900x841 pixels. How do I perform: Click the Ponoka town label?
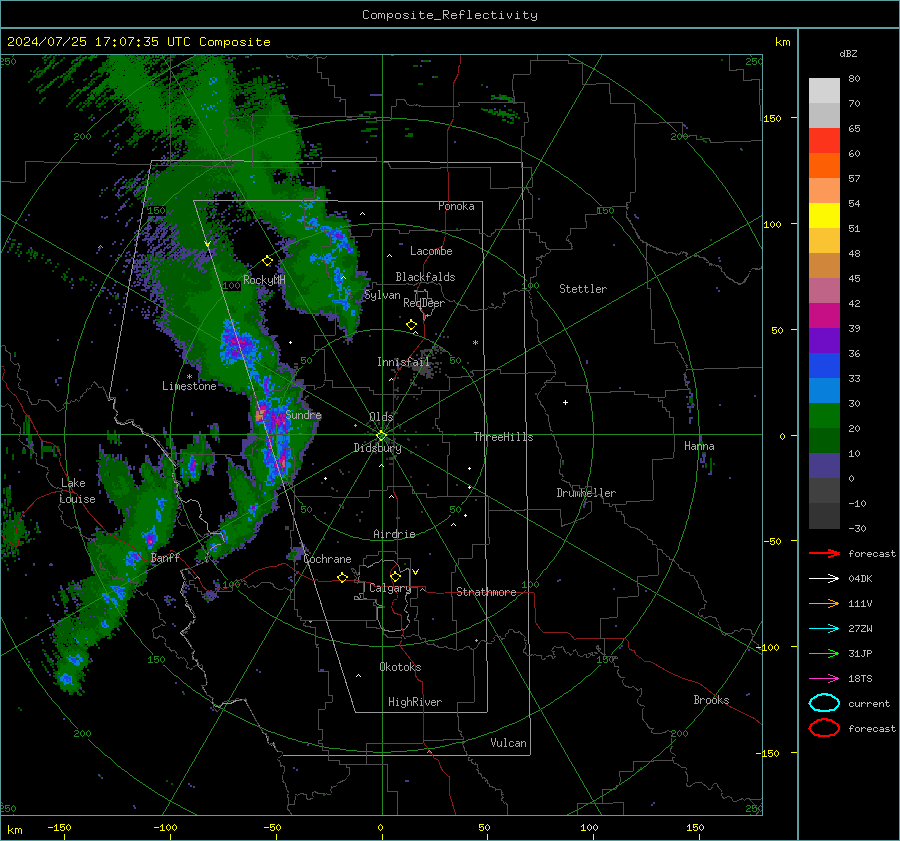tap(456, 206)
